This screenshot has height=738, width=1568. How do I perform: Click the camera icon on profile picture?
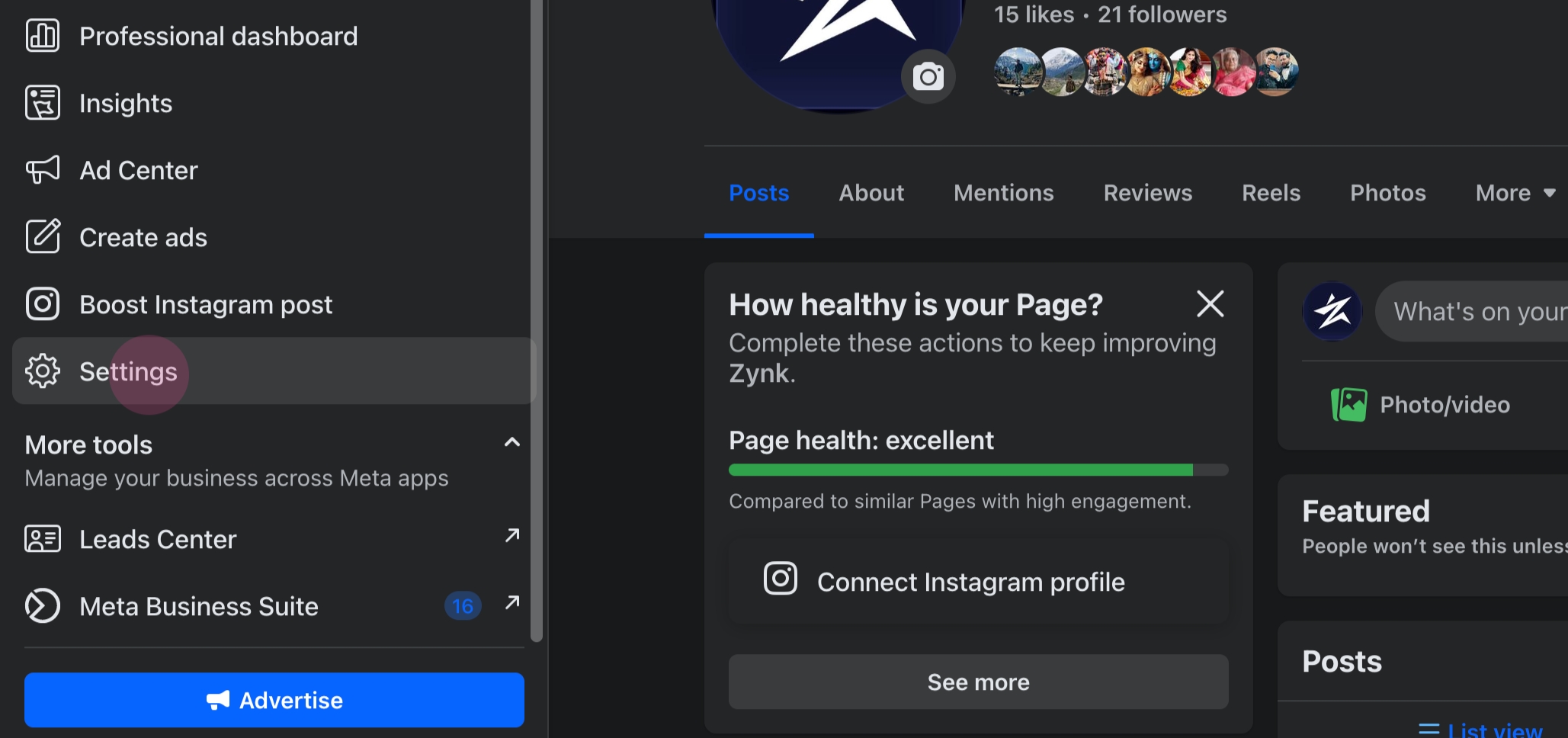pyautogui.click(x=928, y=77)
